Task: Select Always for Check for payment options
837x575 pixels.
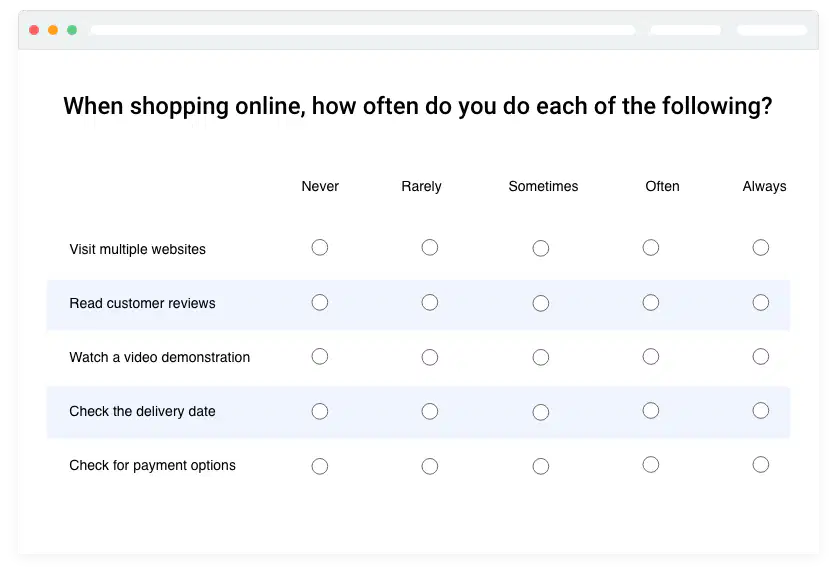Action: [x=761, y=464]
